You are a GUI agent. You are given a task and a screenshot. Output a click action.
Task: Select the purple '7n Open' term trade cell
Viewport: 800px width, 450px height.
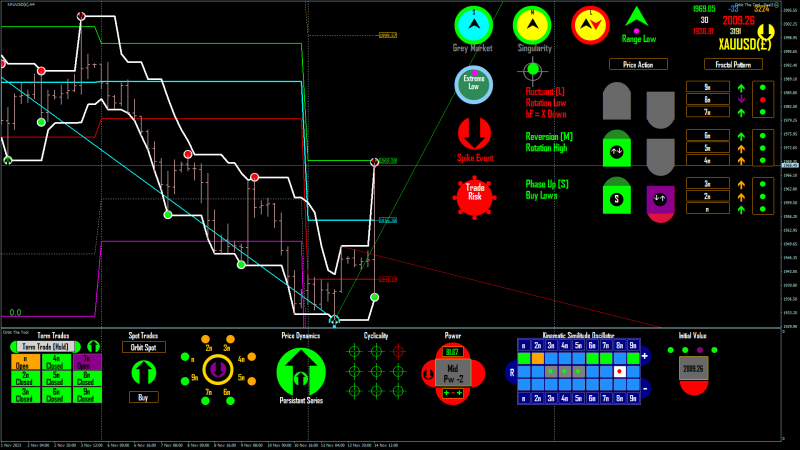[87, 362]
